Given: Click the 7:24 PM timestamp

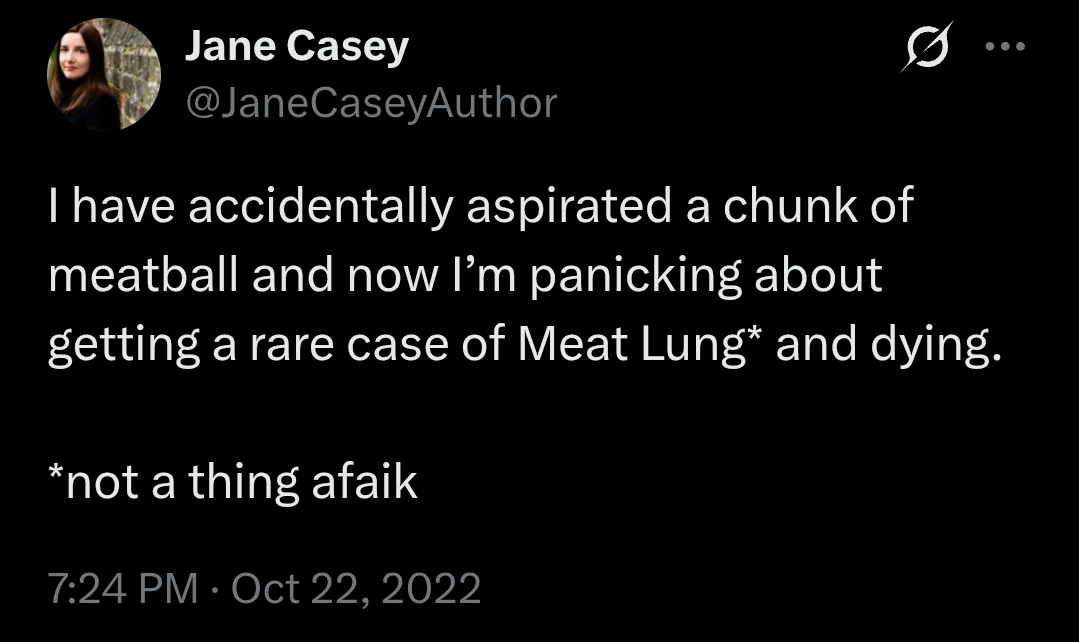Looking at the screenshot, I should [x=122, y=588].
